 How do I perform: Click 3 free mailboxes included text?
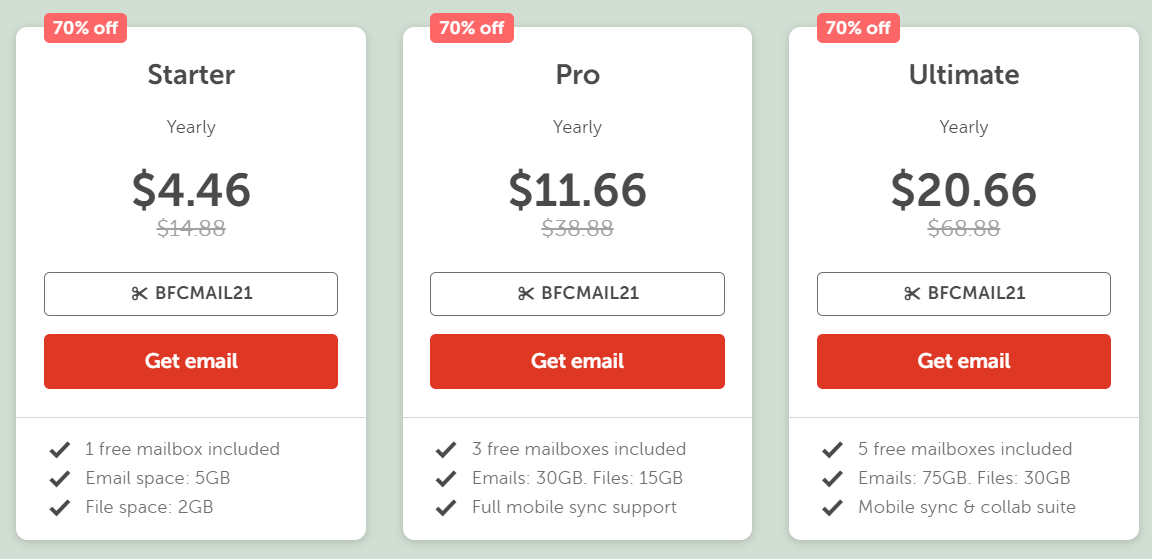(x=579, y=449)
